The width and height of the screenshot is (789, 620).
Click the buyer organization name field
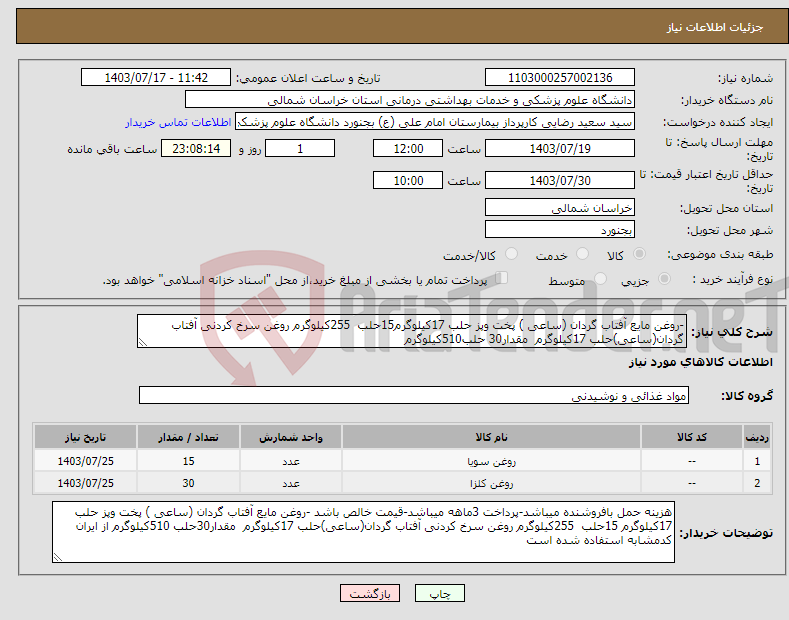point(410,100)
